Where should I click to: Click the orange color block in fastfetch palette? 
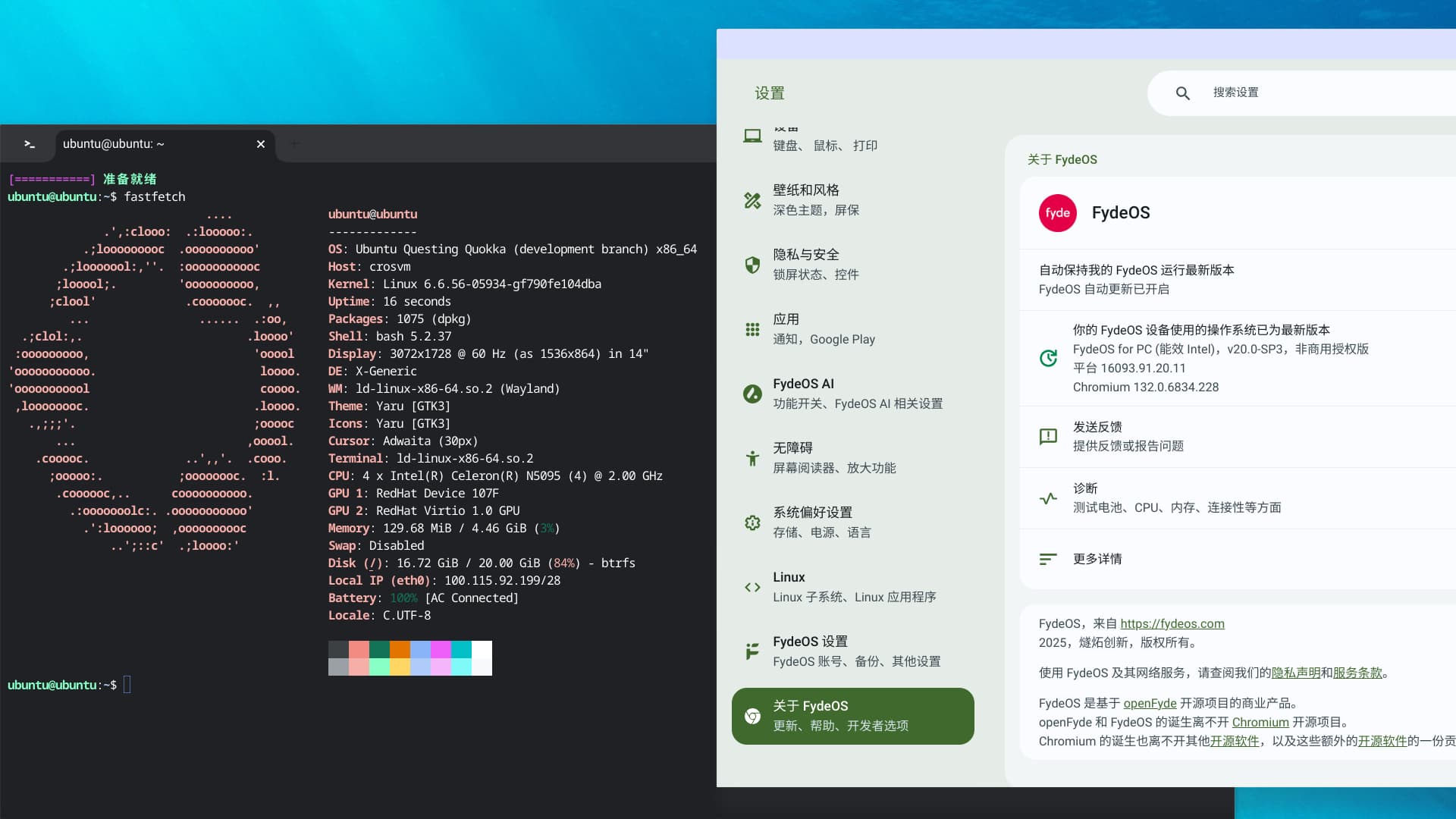coord(400,649)
